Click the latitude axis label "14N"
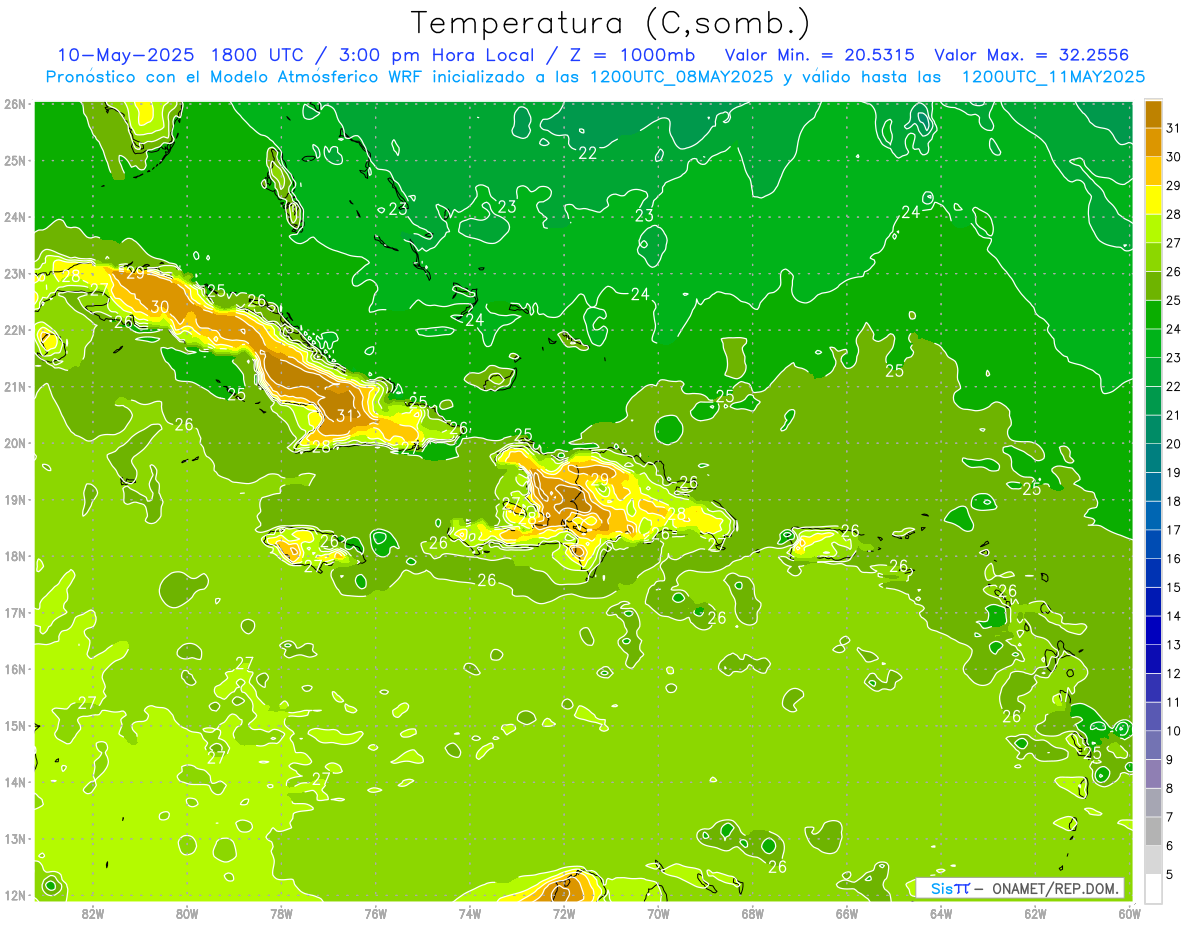1200x927 pixels. [16, 782]
